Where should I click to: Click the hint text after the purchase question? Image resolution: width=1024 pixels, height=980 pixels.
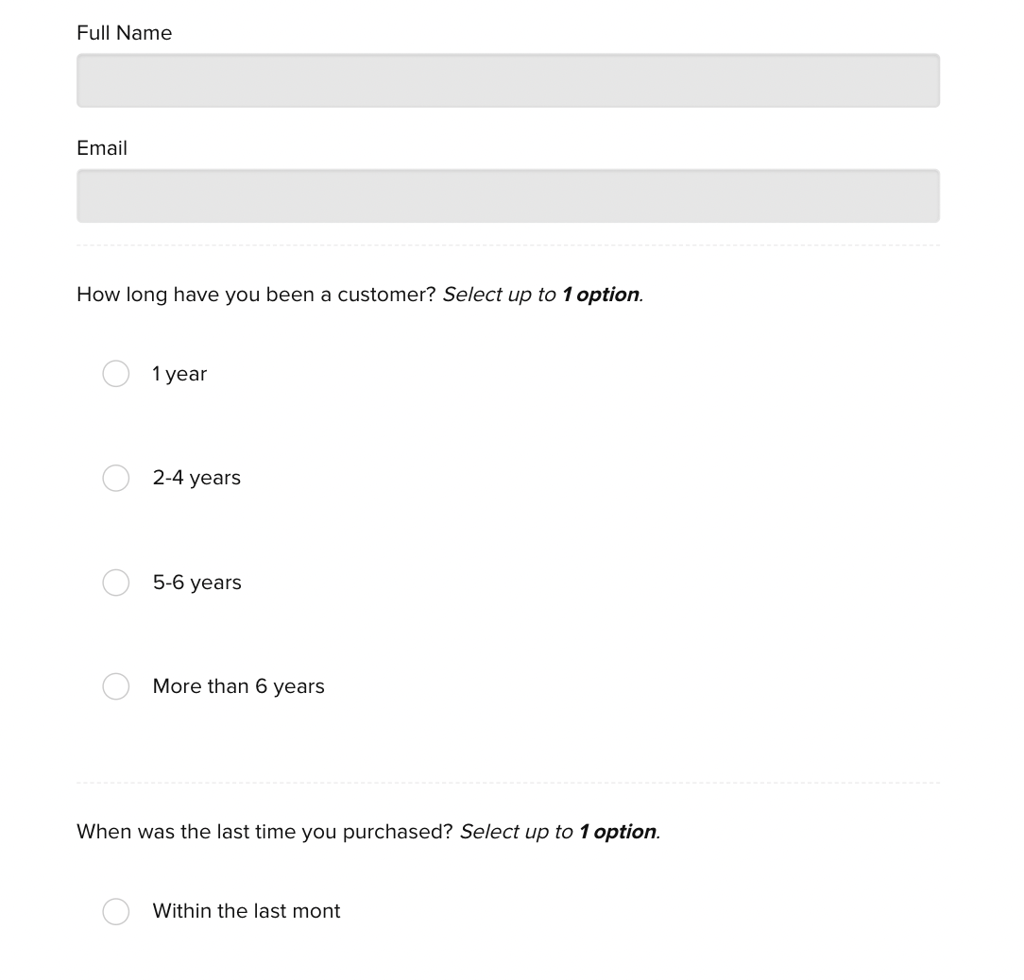(x=560, y=832)
